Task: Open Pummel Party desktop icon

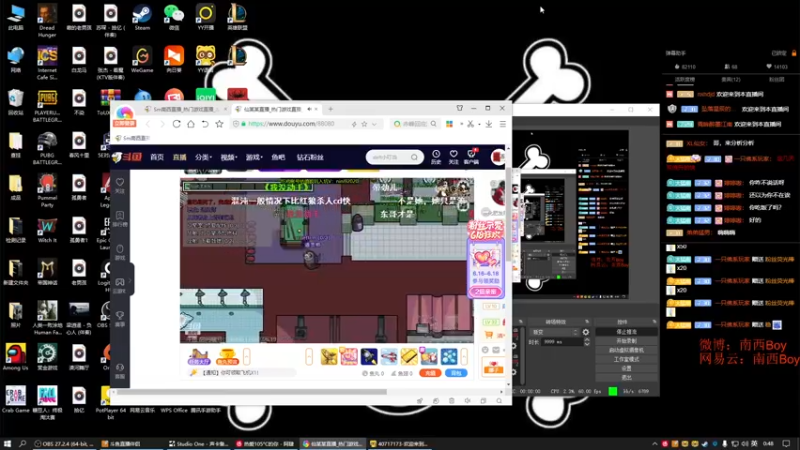Action: (x=47, y=190)
